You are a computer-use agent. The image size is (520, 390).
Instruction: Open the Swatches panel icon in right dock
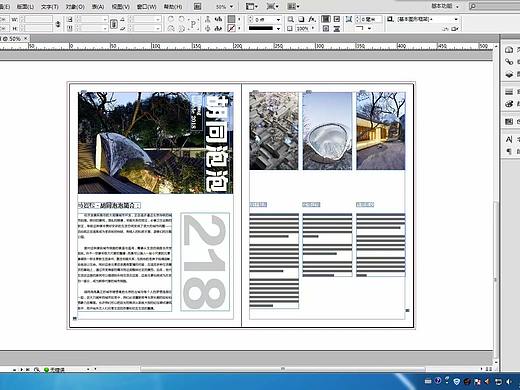click(509, 121)
